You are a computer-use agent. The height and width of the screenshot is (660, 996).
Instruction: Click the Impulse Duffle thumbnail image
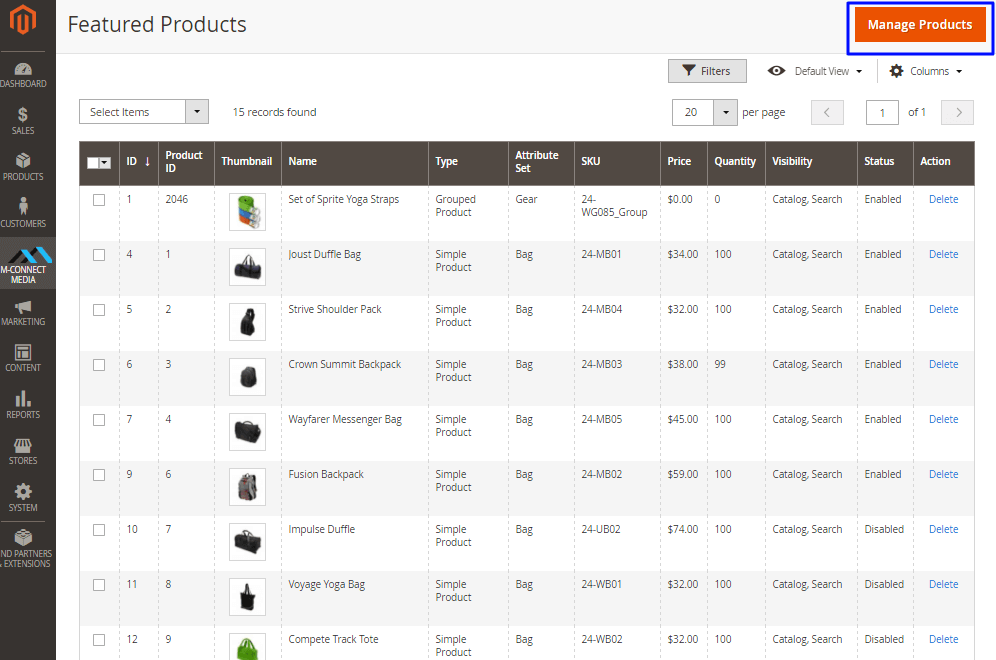247,541
